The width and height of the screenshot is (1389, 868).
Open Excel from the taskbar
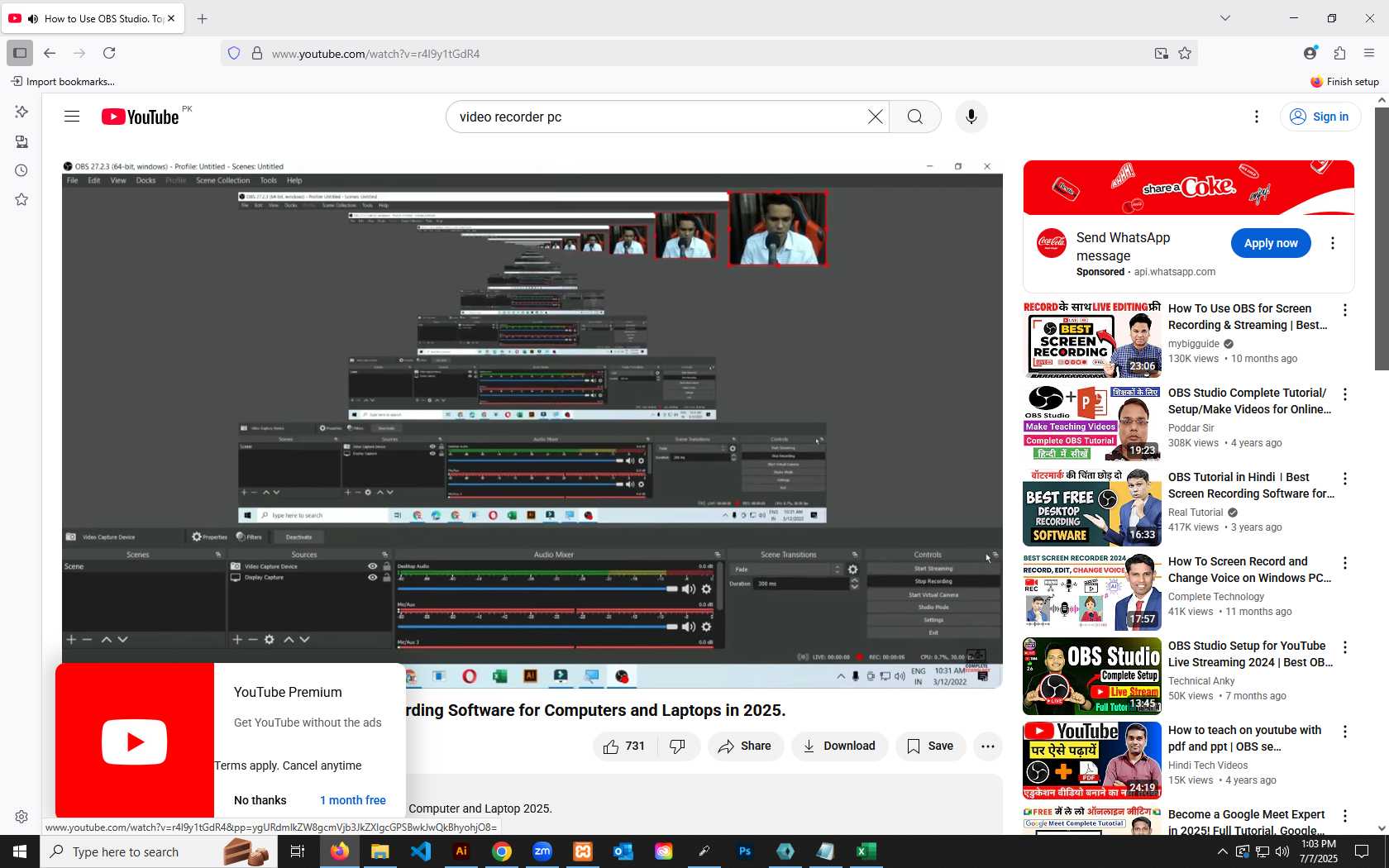866,851
